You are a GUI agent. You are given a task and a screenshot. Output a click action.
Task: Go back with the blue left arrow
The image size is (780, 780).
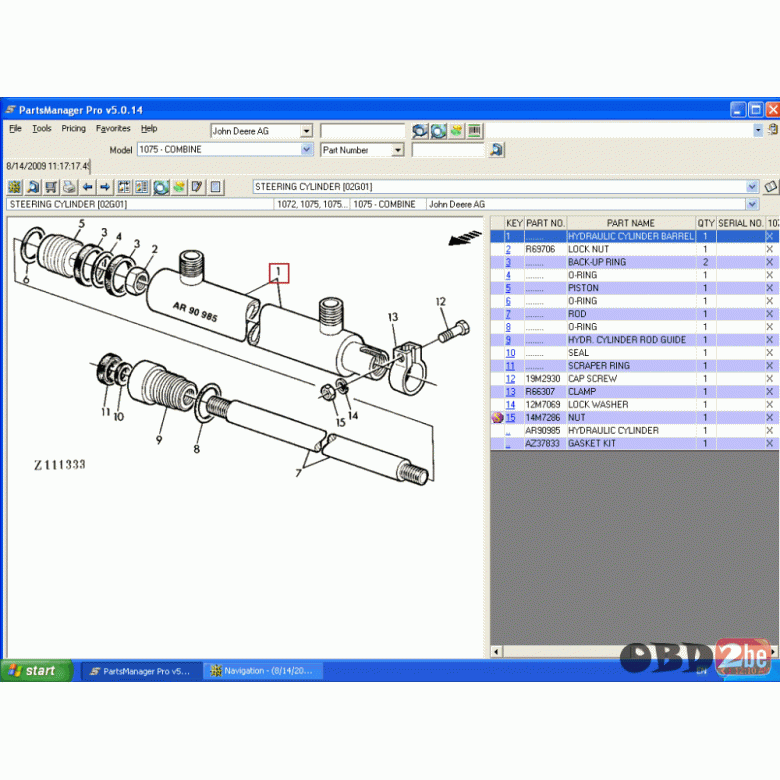88,187
